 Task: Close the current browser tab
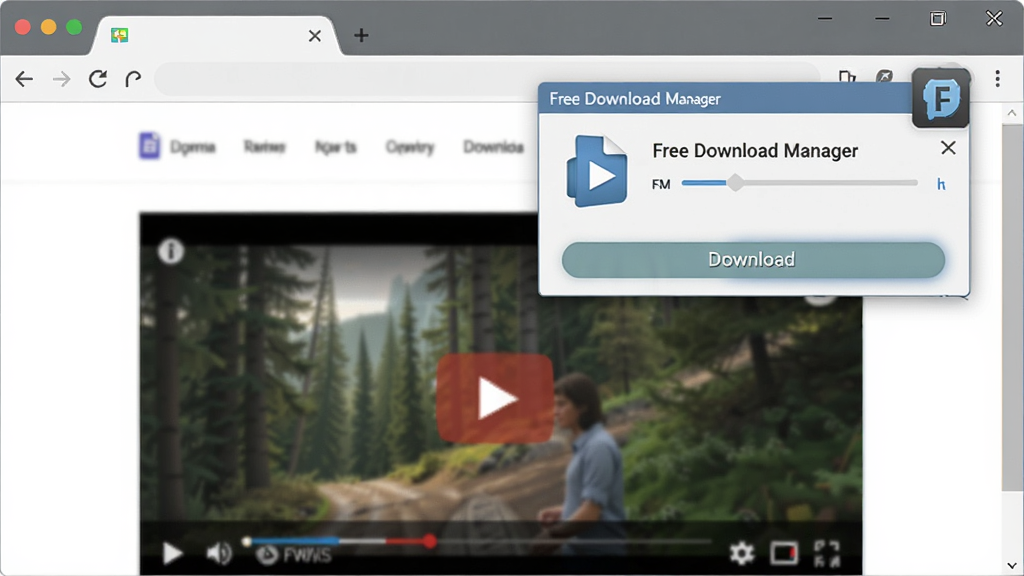pyautogui.click(x=315, y=36)
